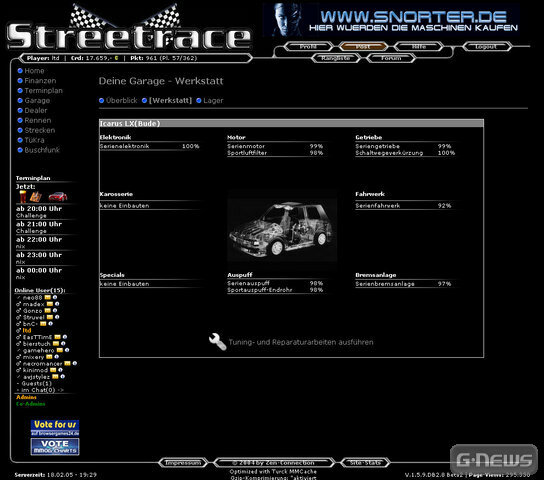The height and width of the screenshot is (480, 544).
Task: Click the Serienmotor part row
Action: click(x=275, y=146)
